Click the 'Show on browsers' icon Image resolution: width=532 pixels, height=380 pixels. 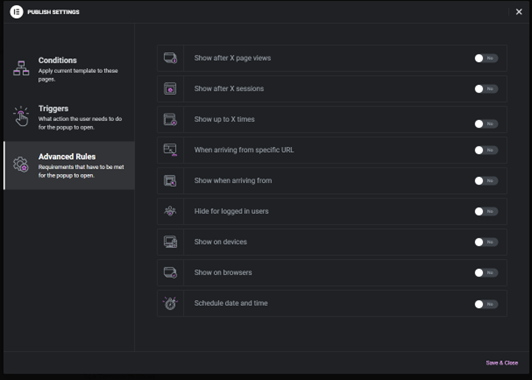[x=170, y=272]
